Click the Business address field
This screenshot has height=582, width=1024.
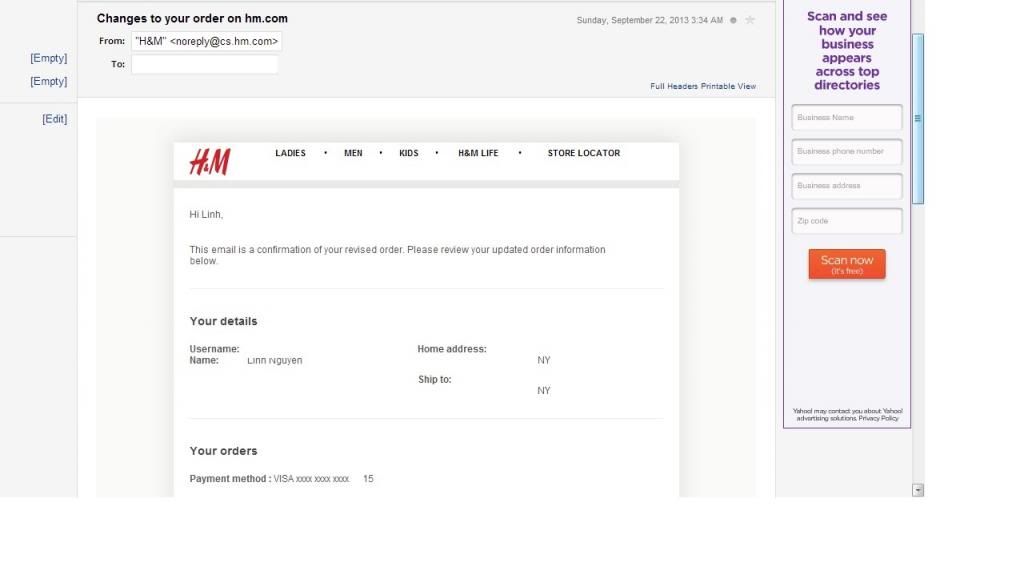pyautogui.click(x=846, y=186)
